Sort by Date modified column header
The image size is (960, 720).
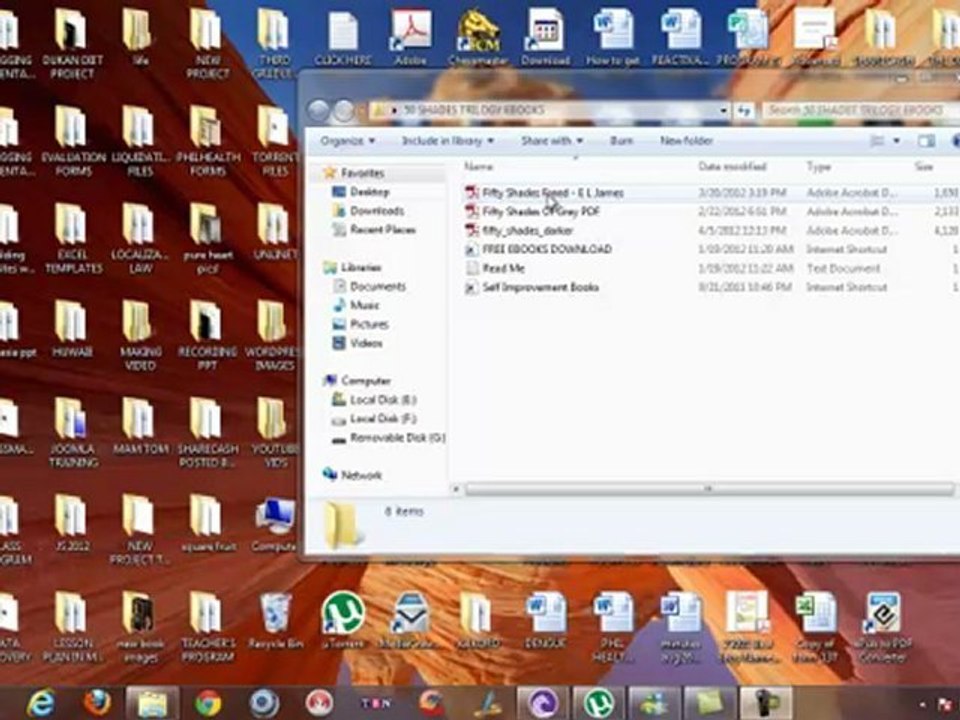pos(732,167)
